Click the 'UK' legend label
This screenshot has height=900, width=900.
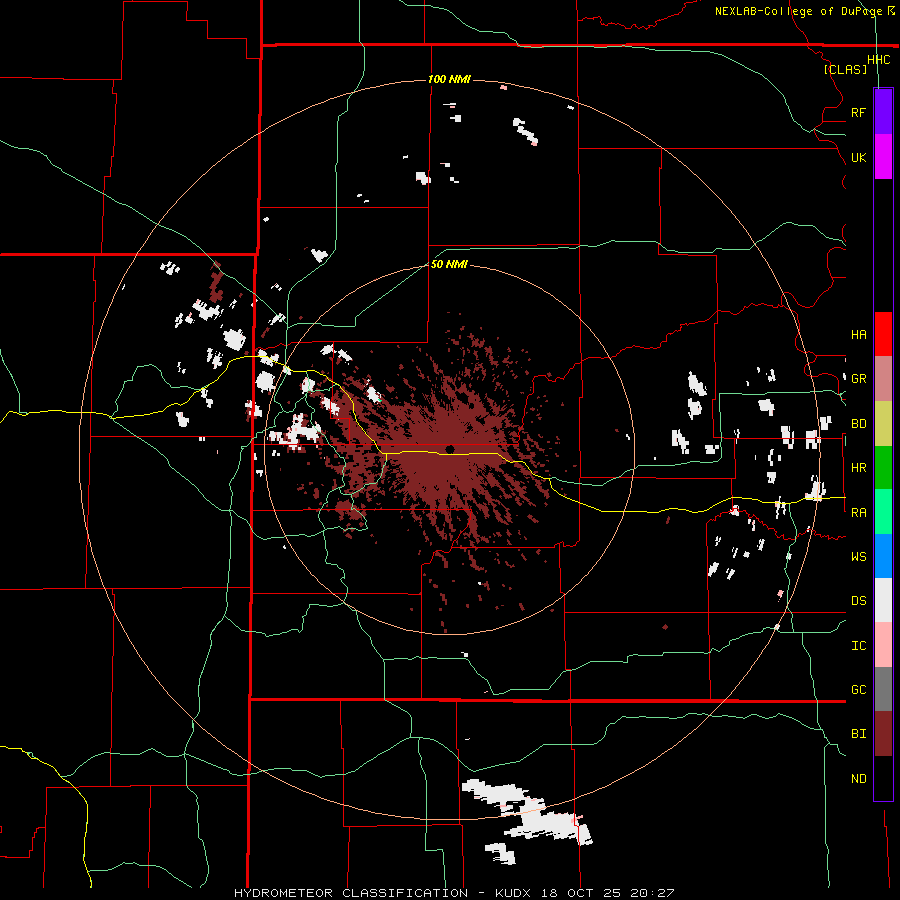tap(859, 157)
